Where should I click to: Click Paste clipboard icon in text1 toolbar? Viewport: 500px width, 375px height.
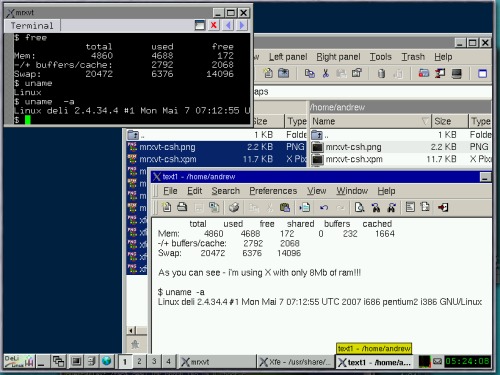coord(285,207)
